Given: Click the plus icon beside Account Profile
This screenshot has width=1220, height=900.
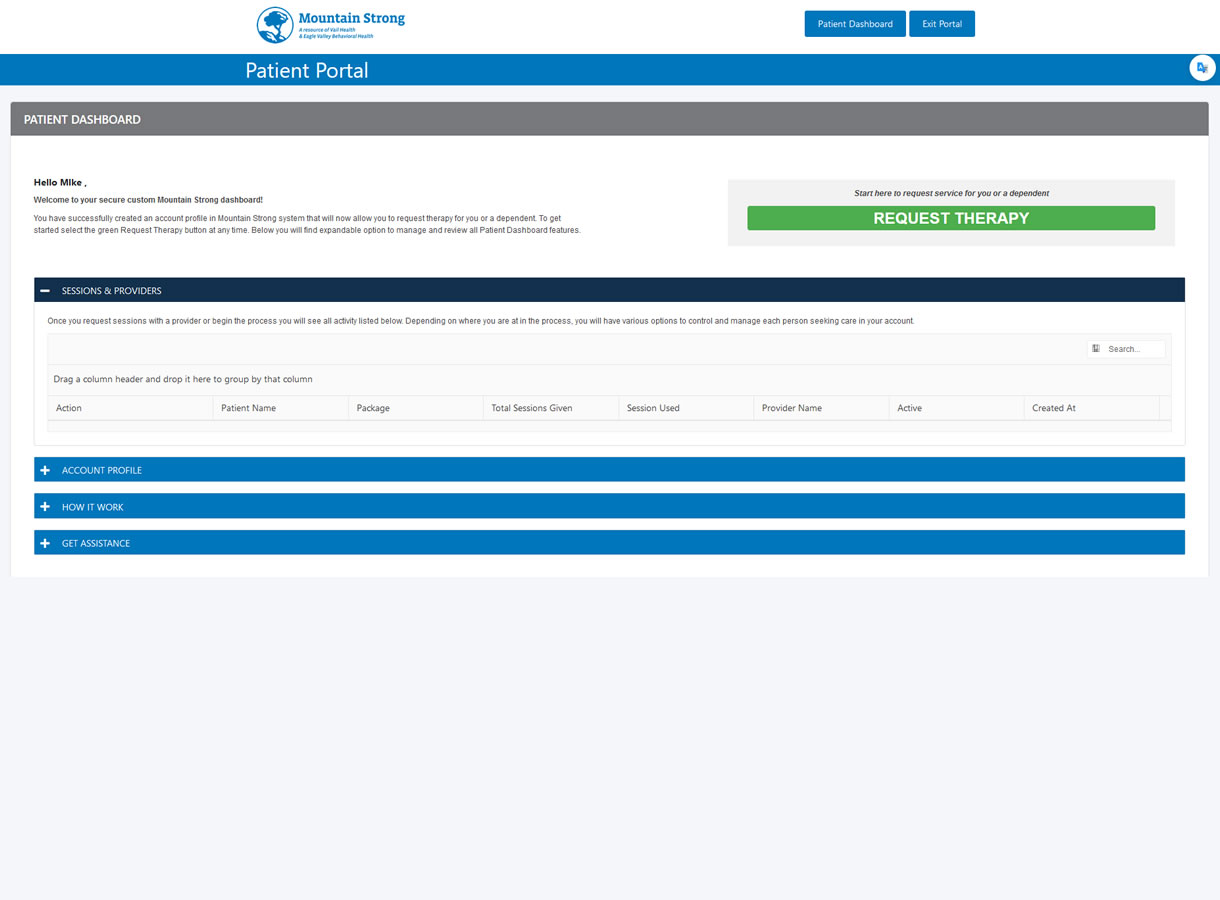Looking at the screenshot, I should coord(45,470).
